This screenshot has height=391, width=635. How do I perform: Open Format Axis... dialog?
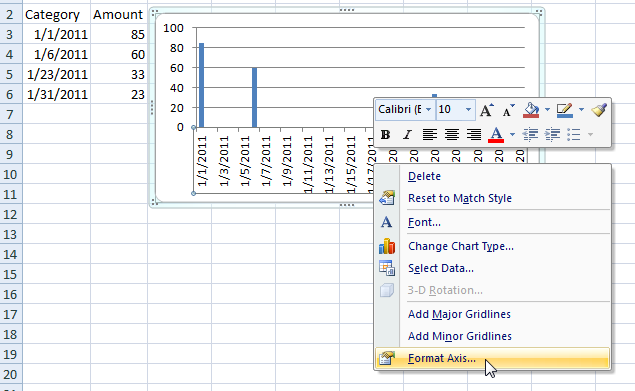492,359
